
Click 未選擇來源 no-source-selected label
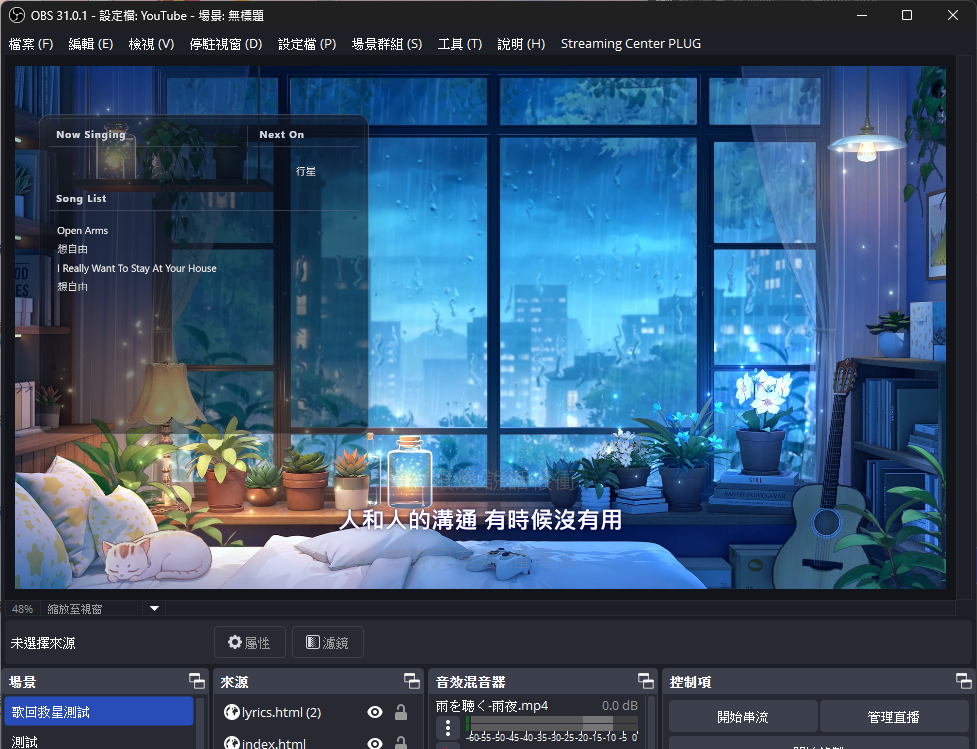pyautogui.click(x=43, y=642)
